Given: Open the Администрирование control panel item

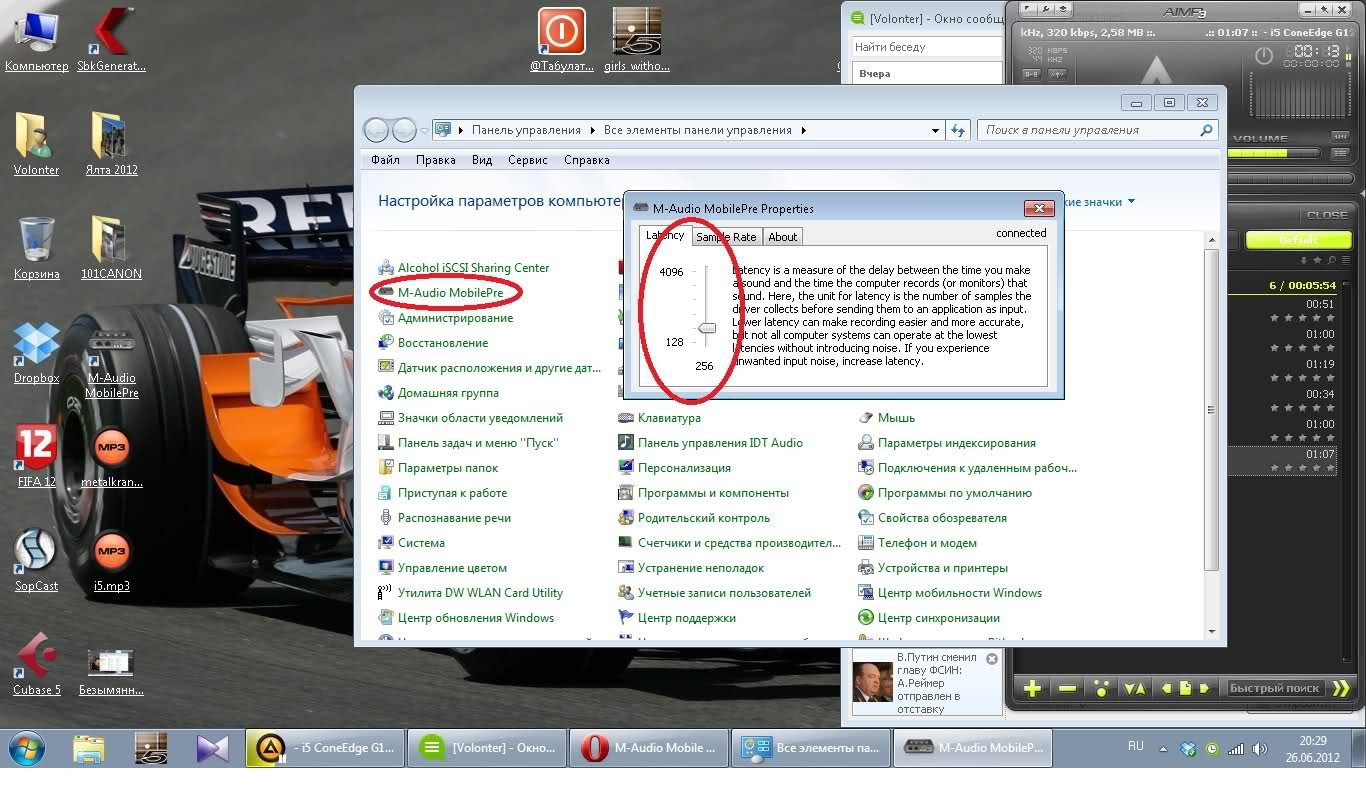Looking at the screenshot, I should 445,318.
